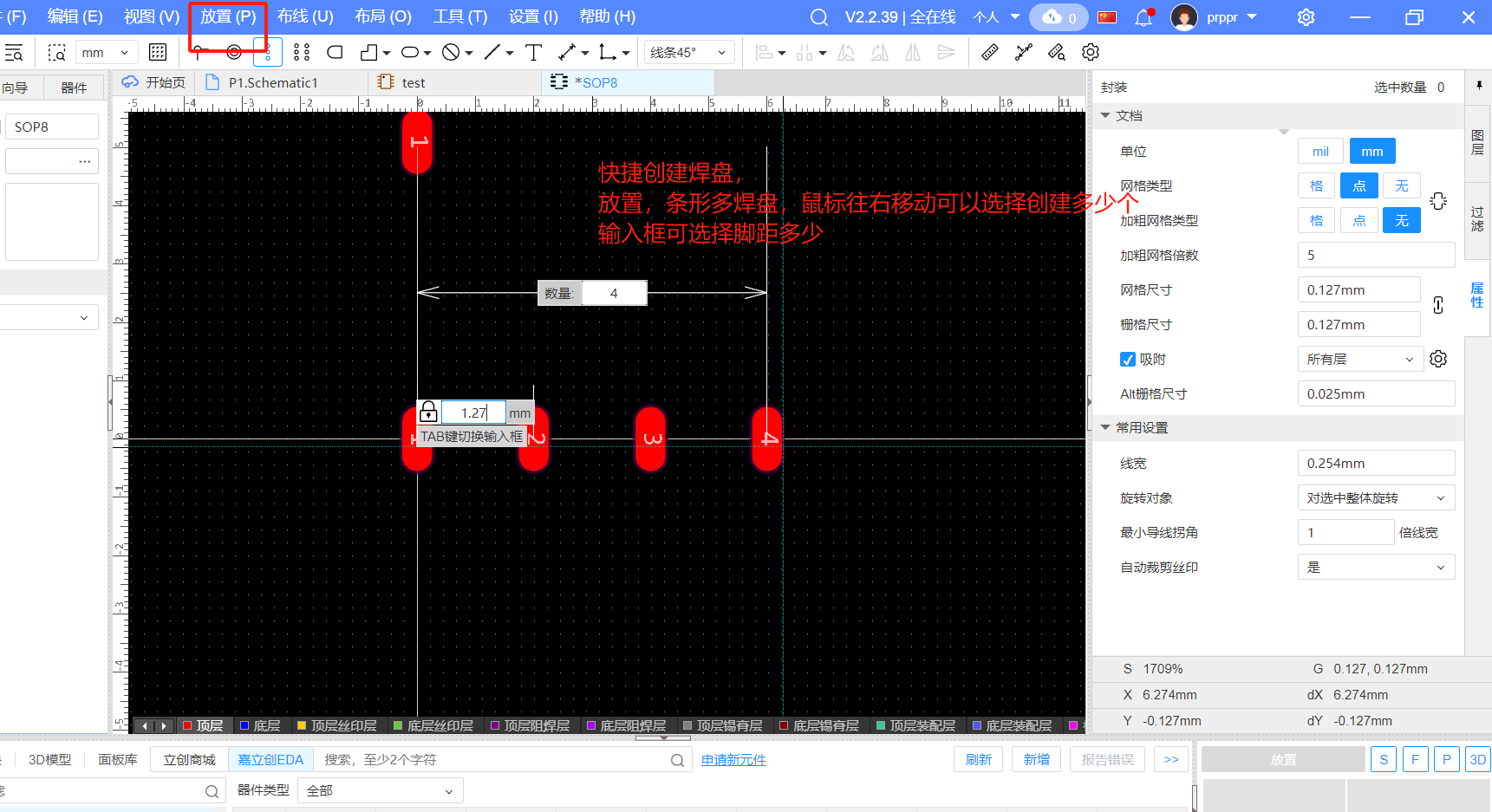Click the 刷新 button
Viewport: 1492px width, 812px height.
(979, 759)
